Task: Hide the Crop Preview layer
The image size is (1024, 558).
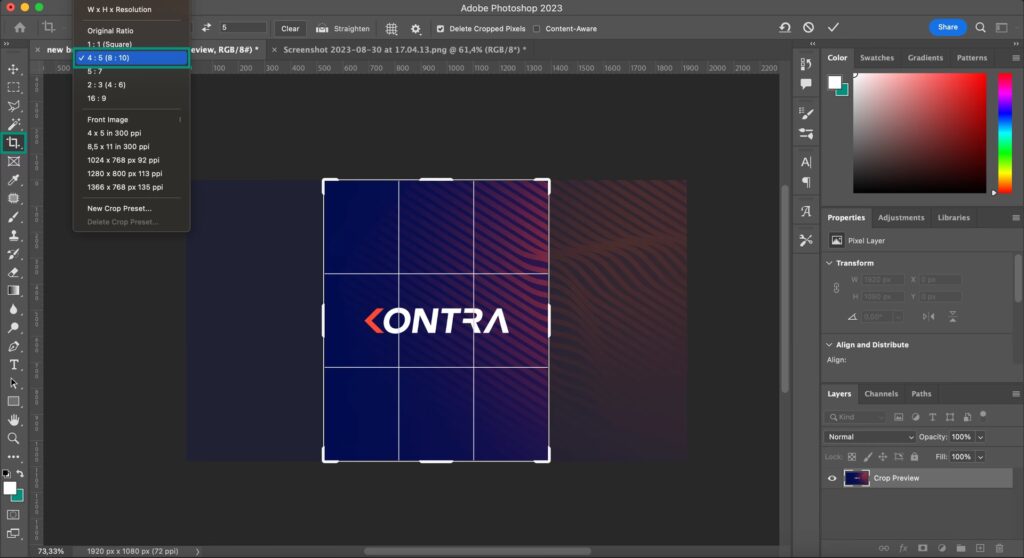Action: (832, 478)
